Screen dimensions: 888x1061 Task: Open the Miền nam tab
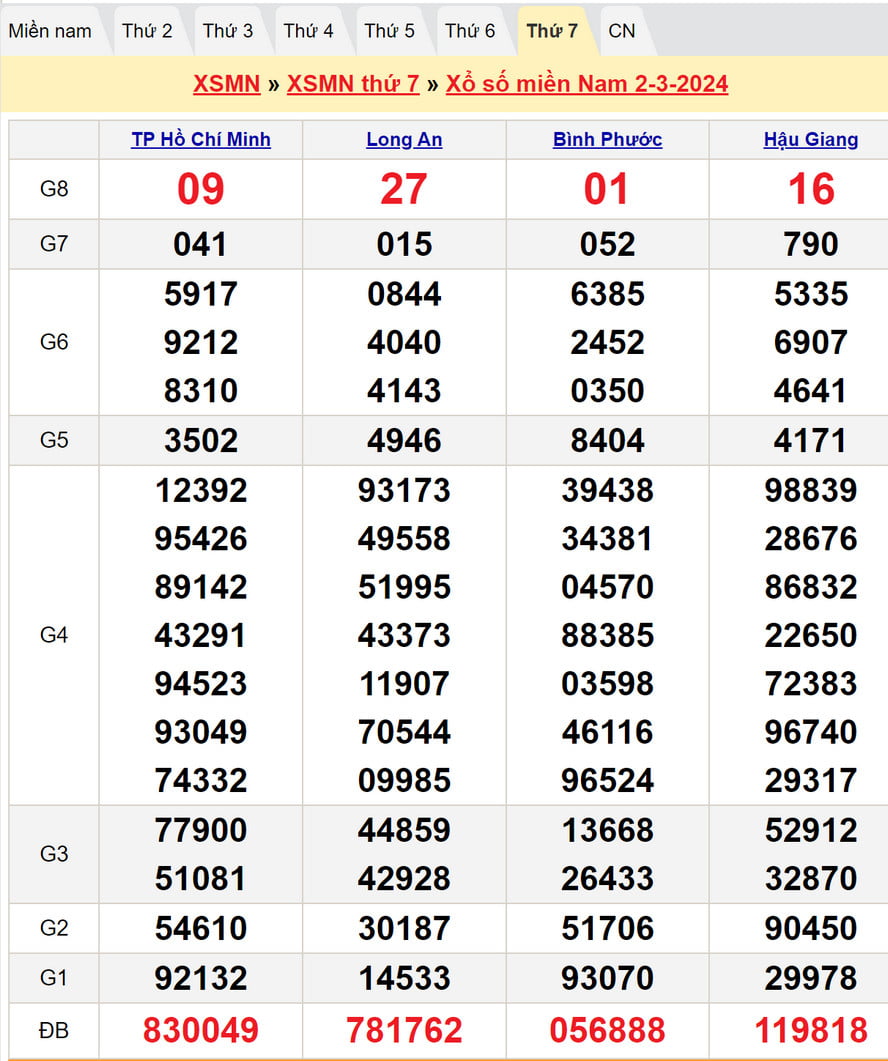click(50, 31)
